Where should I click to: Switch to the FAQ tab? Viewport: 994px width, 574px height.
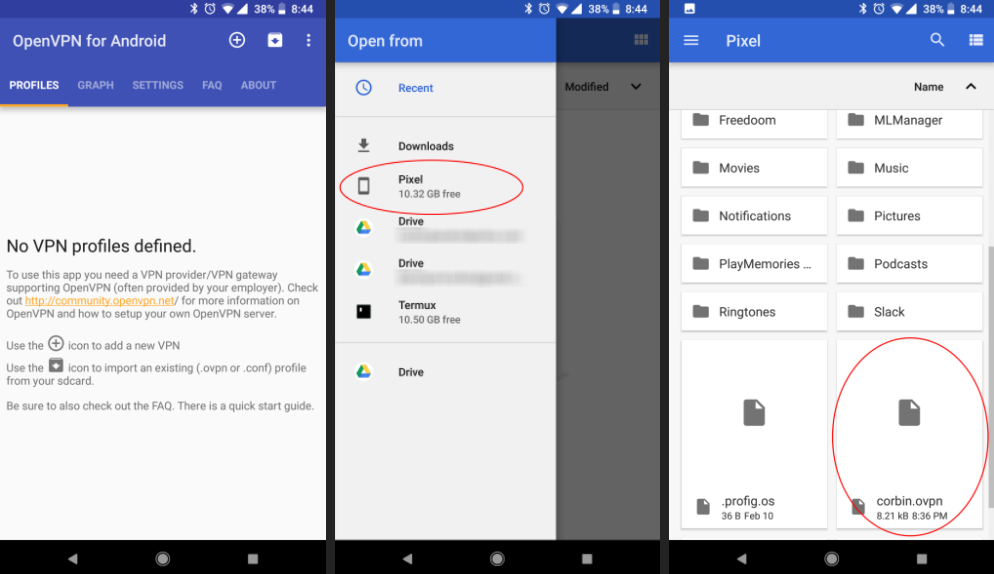point(212,85)
